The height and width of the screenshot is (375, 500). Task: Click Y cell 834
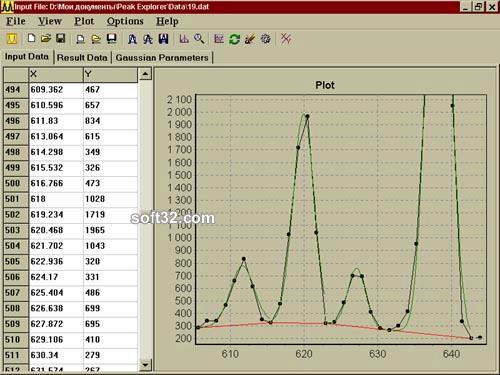click(110, 121)
